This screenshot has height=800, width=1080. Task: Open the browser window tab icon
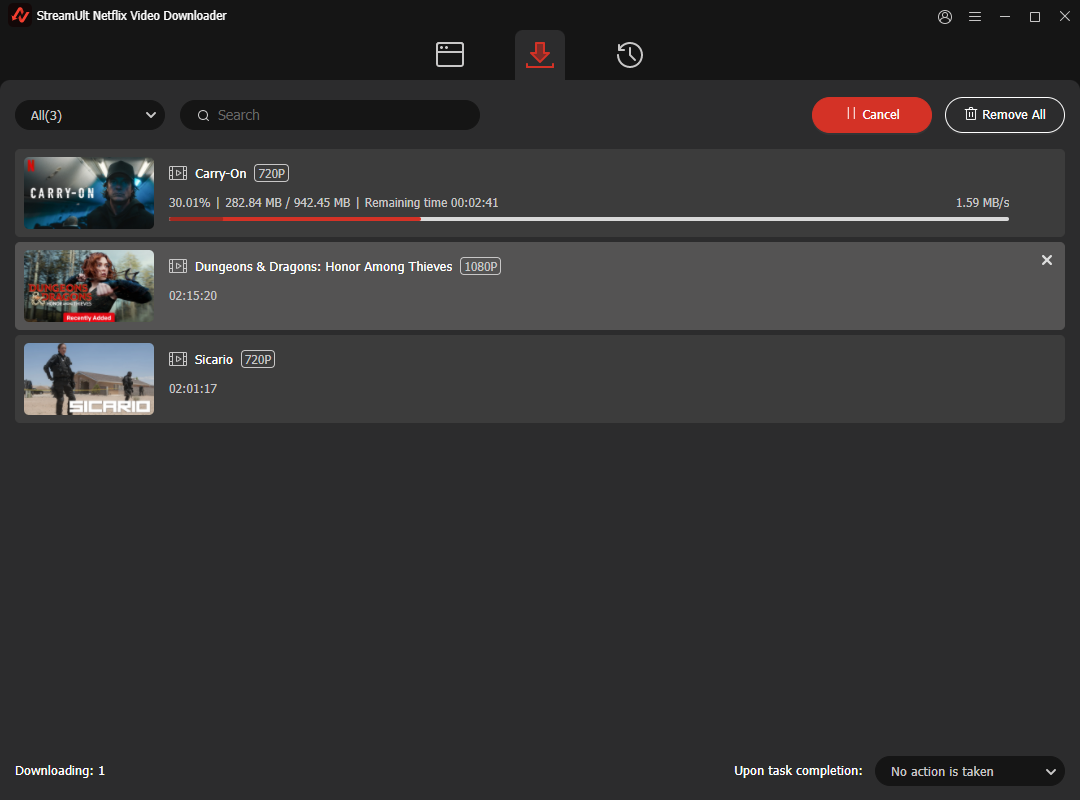click(x=450, y=54)
